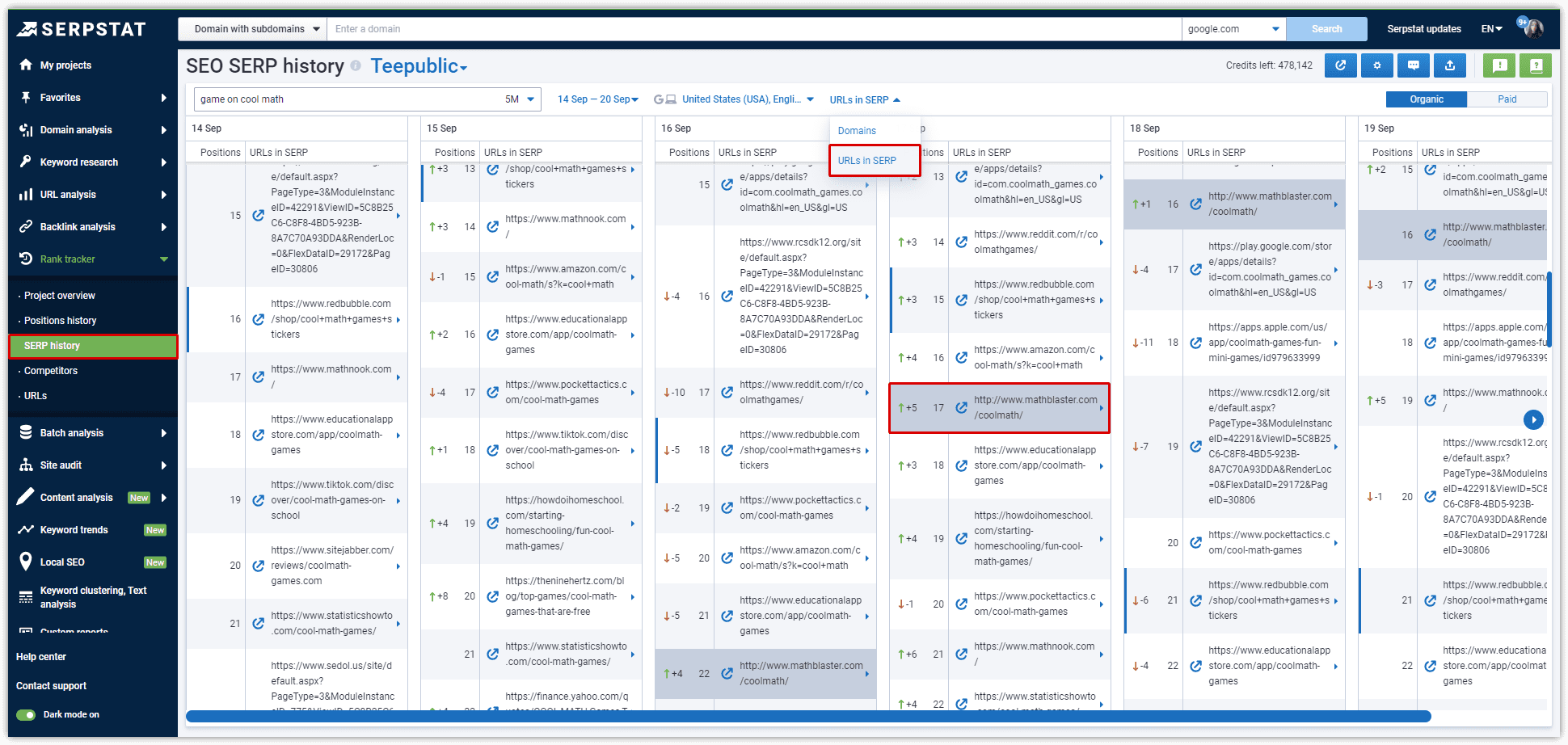Click the Rank tracker clock icon
The width and height of the screenshot is (1568, 745).
(26, 259)
